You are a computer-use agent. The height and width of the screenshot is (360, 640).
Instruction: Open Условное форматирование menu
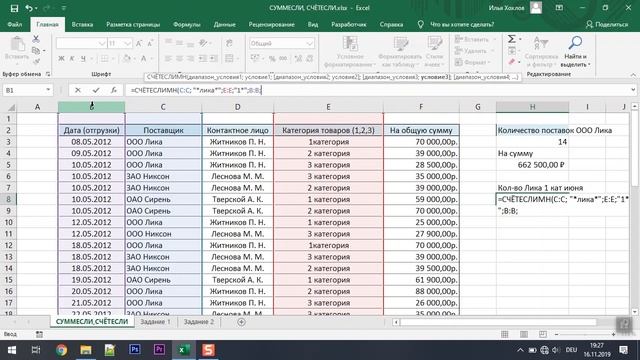350,52
